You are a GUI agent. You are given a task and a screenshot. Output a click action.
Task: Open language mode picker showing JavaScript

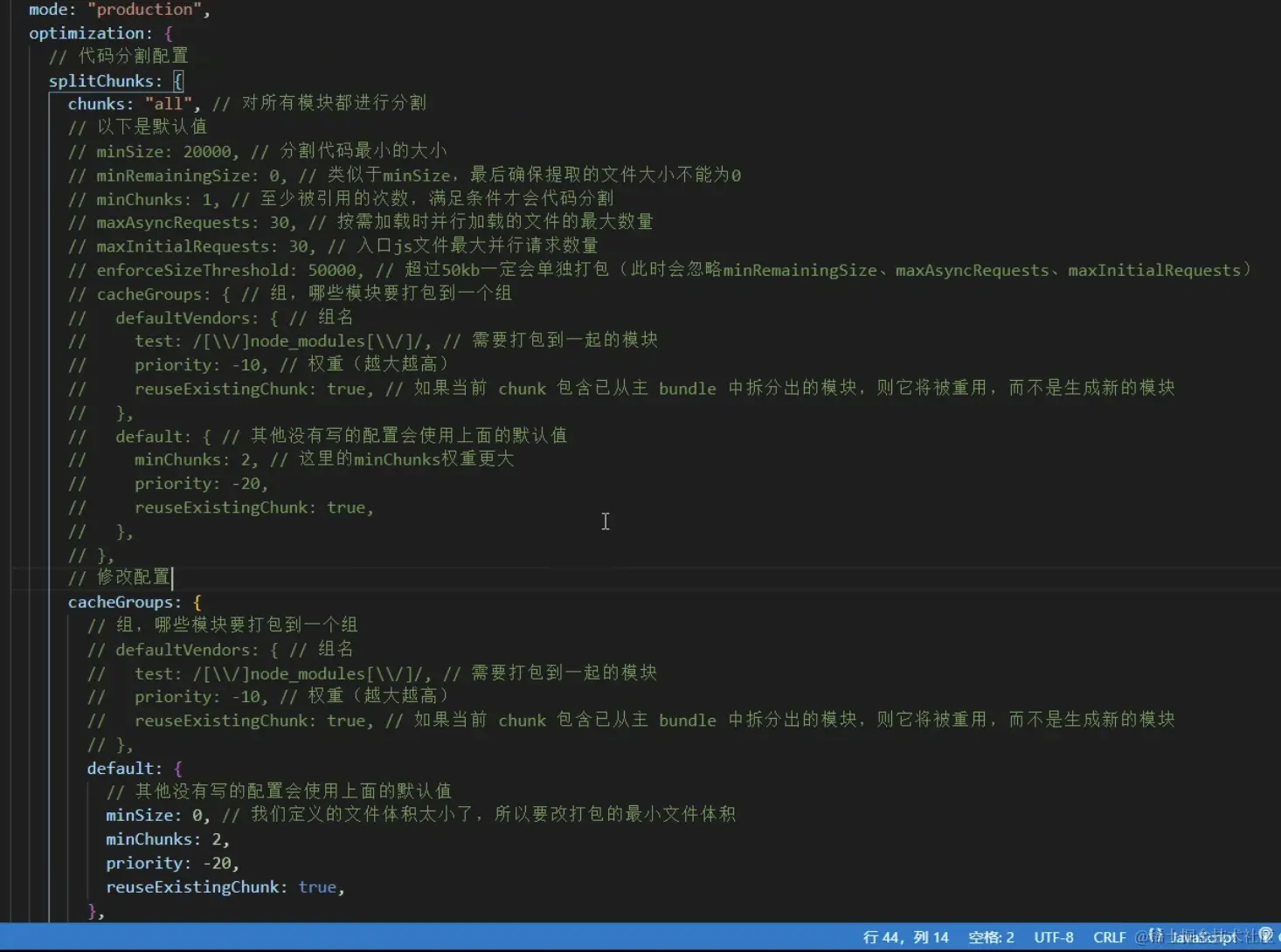1202,937
